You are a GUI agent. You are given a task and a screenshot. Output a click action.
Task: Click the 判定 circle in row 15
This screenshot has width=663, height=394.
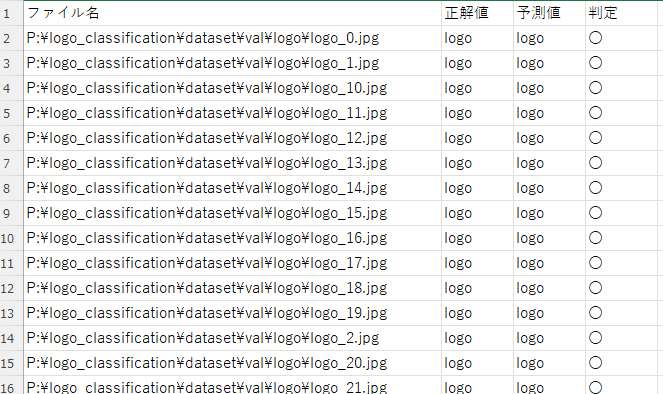pyautogui.click(x=595, y=363)
